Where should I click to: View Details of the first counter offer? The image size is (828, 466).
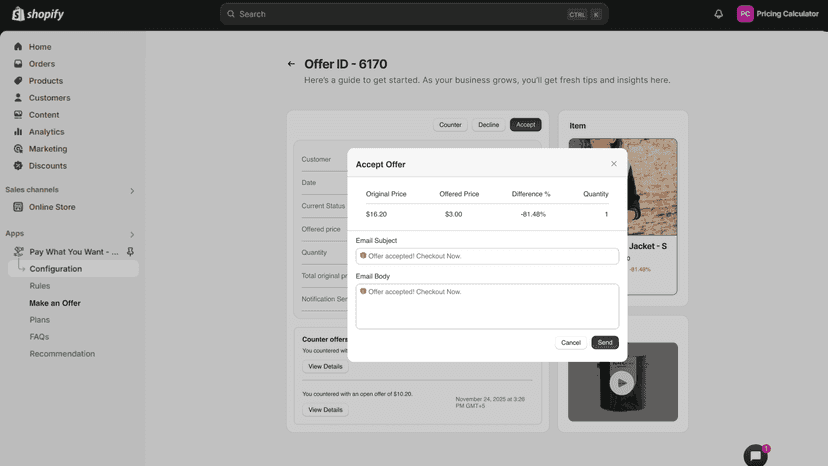point(325,366)
